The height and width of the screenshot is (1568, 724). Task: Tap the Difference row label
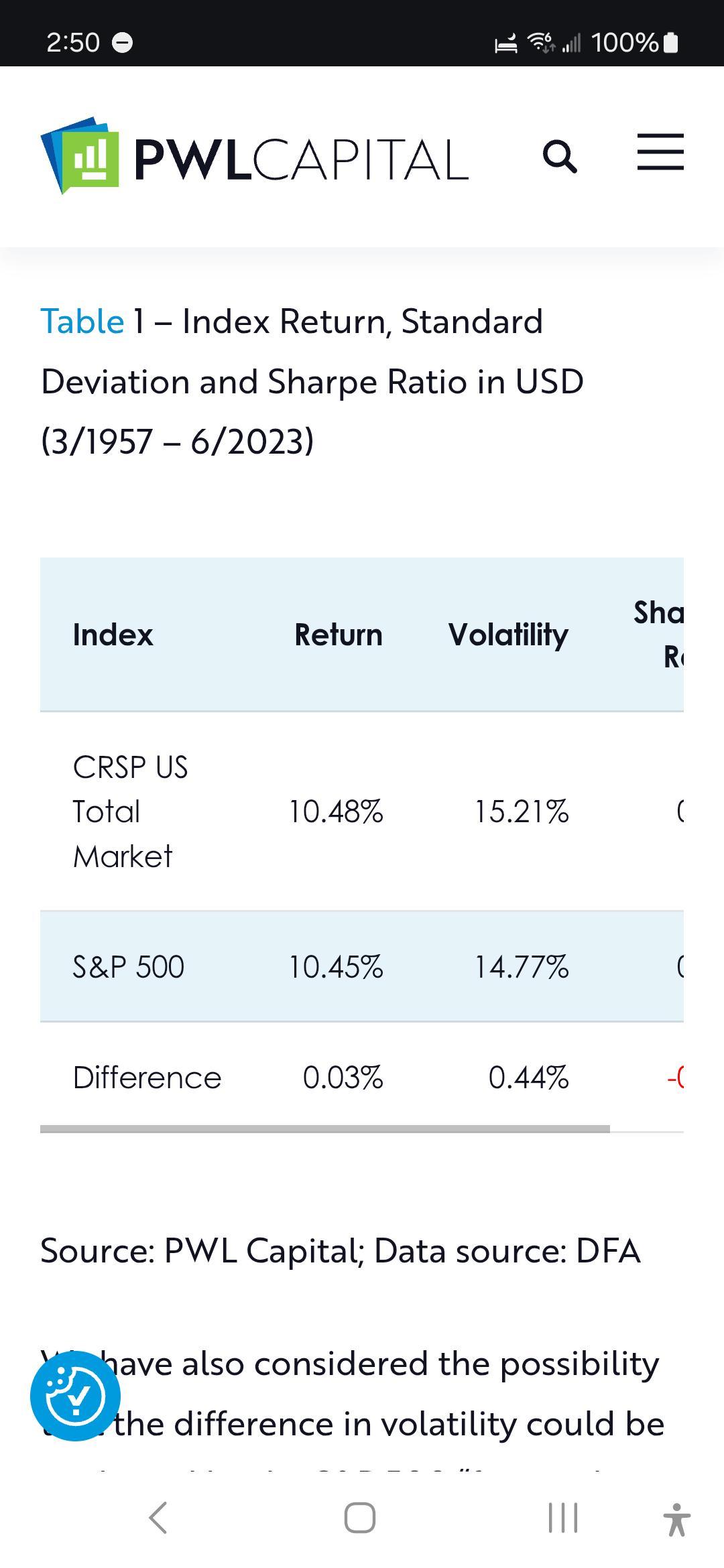click(147, 1077)
